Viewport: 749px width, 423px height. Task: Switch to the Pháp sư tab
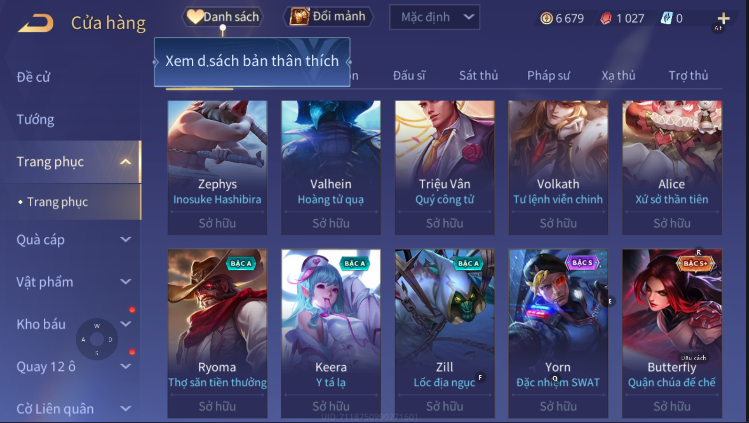[x=548, y=75]
